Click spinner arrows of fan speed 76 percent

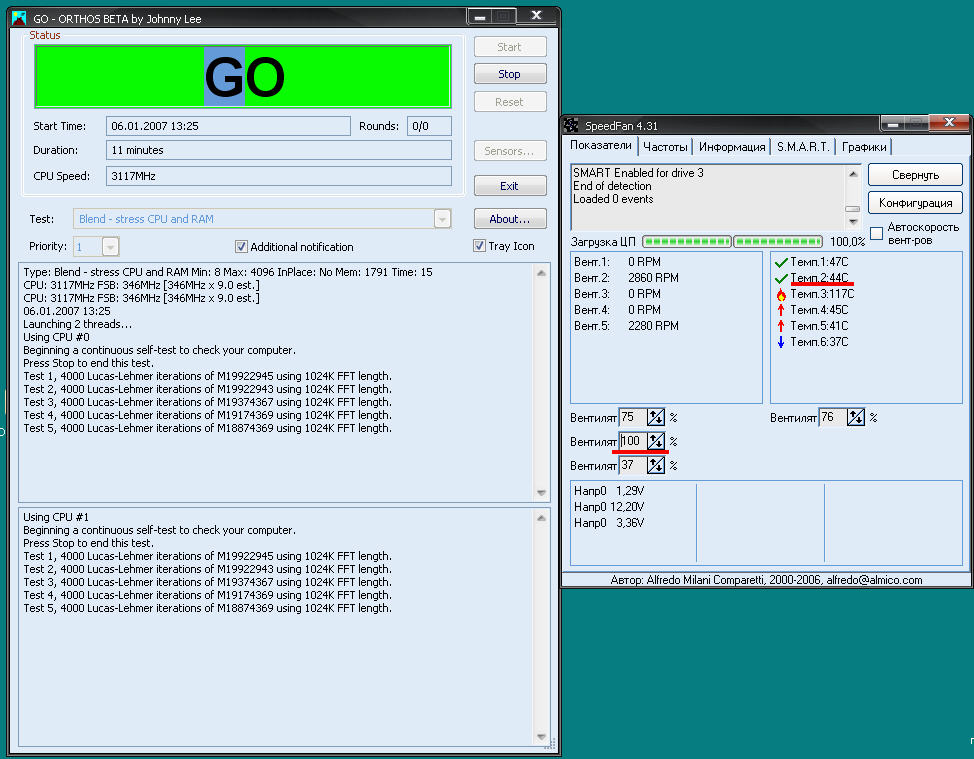coord(856,417)
